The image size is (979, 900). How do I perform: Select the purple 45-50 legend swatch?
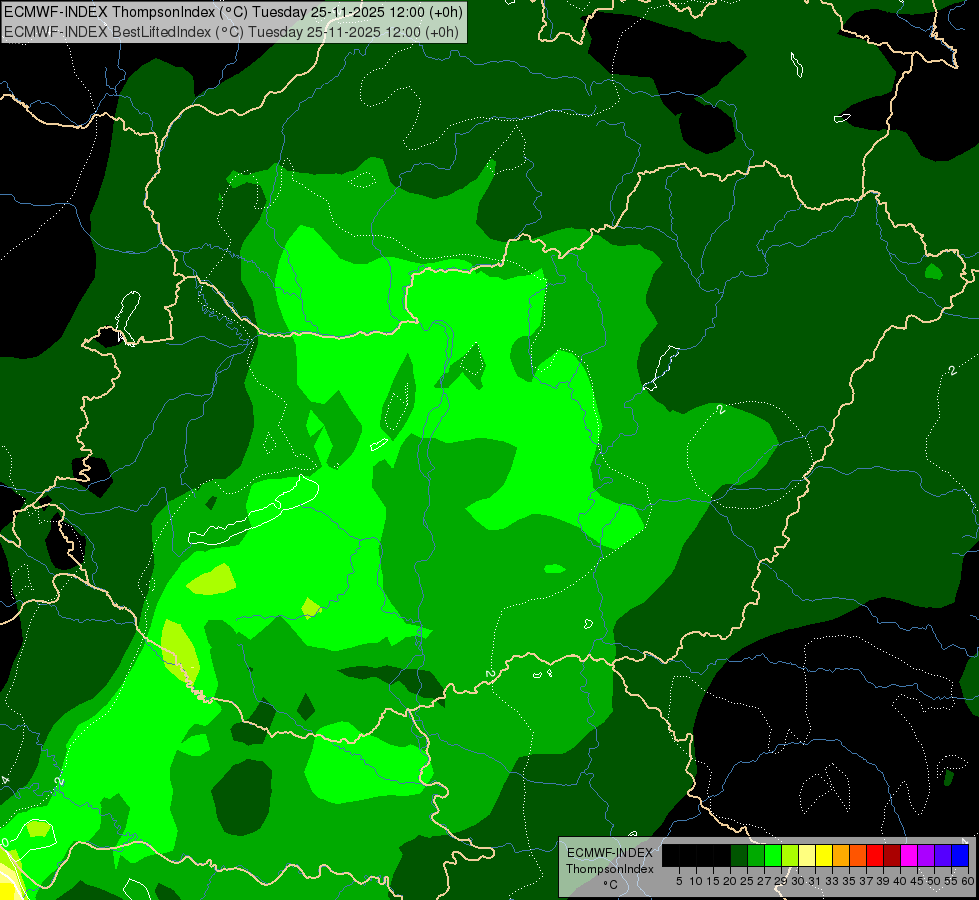click(x=926, y=855)
